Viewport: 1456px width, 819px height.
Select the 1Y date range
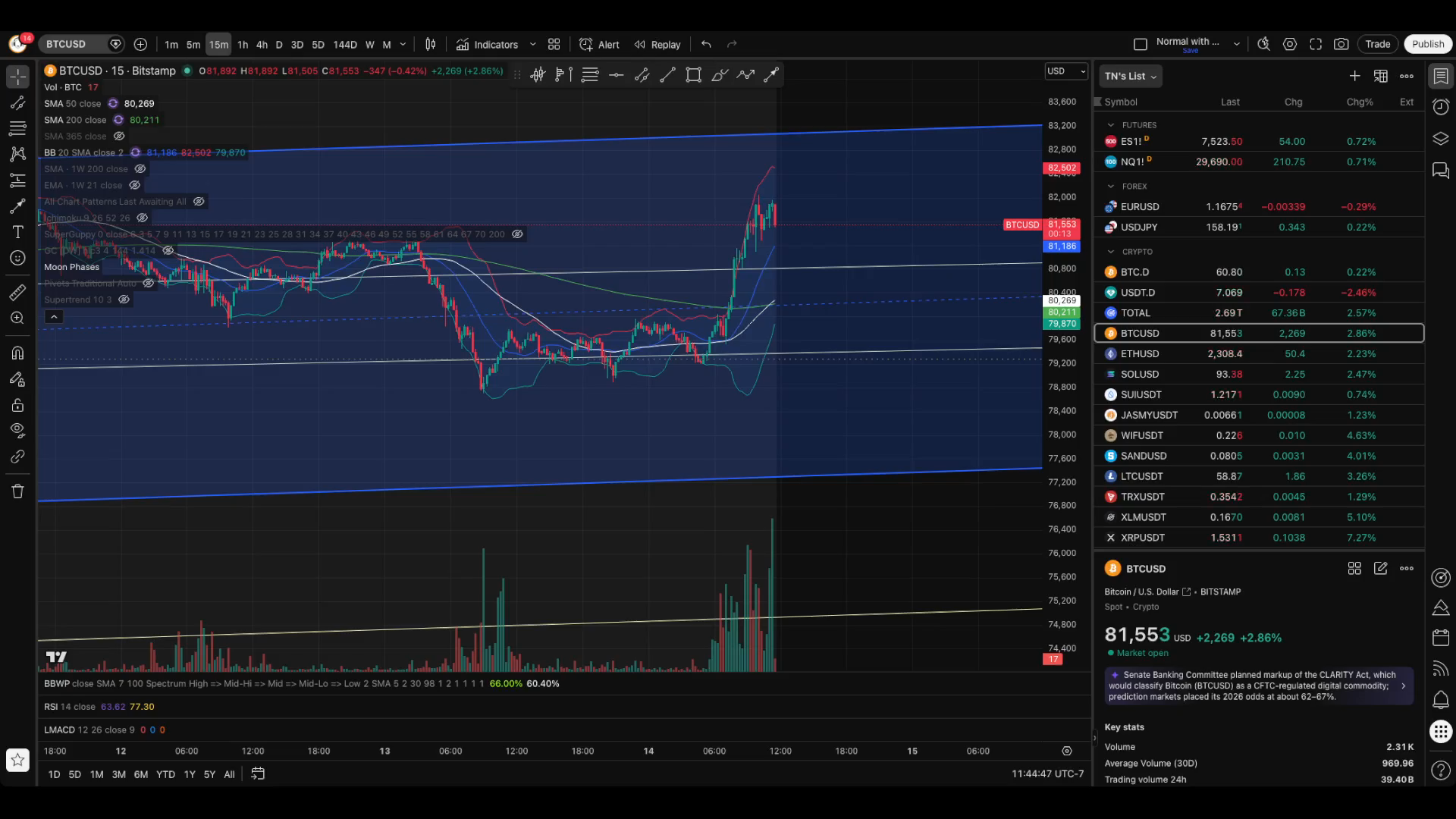[190, 774]
